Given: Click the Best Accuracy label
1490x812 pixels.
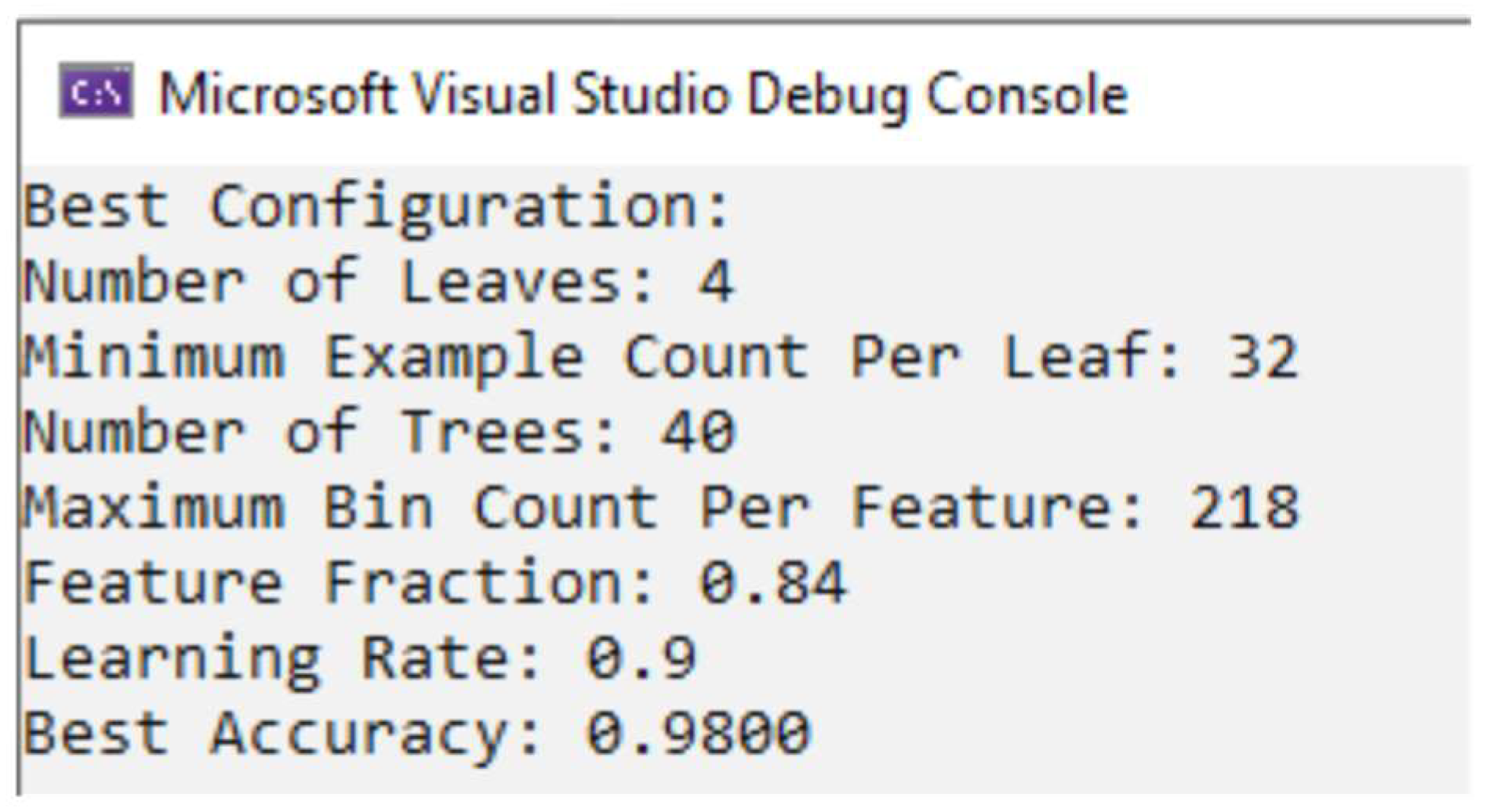Looking at the screenshot, I should tap(282, 734).
